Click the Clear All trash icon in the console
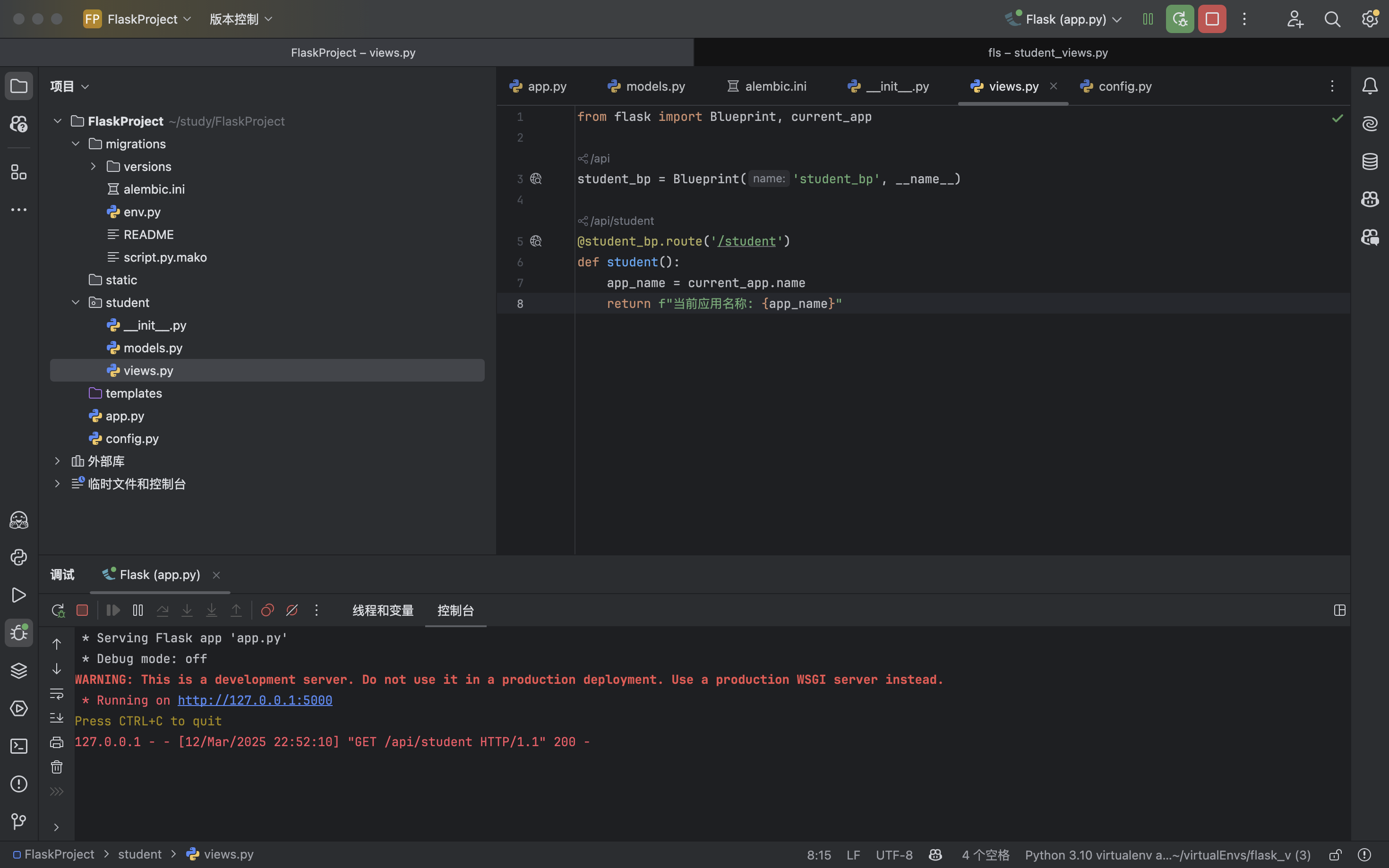This screenshot has width=1389, height=868. (56, 767)
